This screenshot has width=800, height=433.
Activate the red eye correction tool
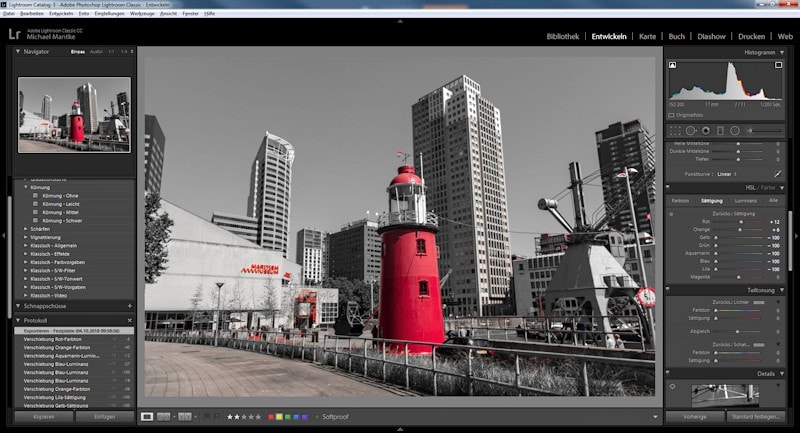click(705, 130)
